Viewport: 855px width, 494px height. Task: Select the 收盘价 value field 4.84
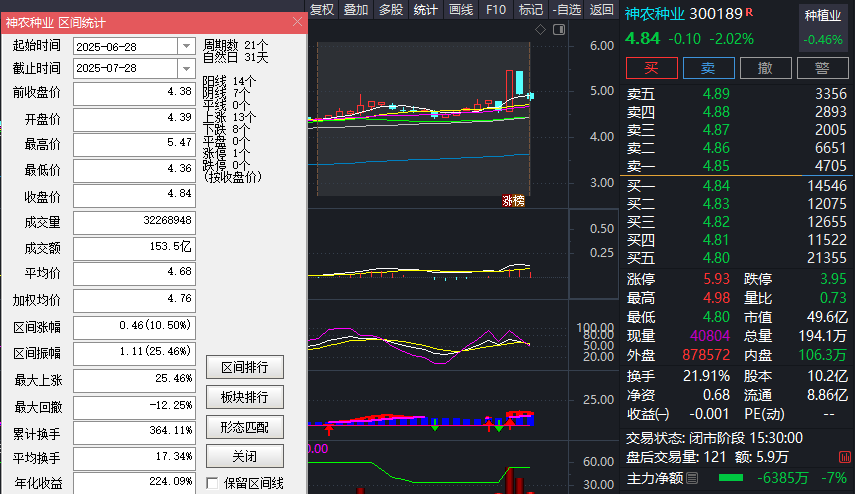134,196
